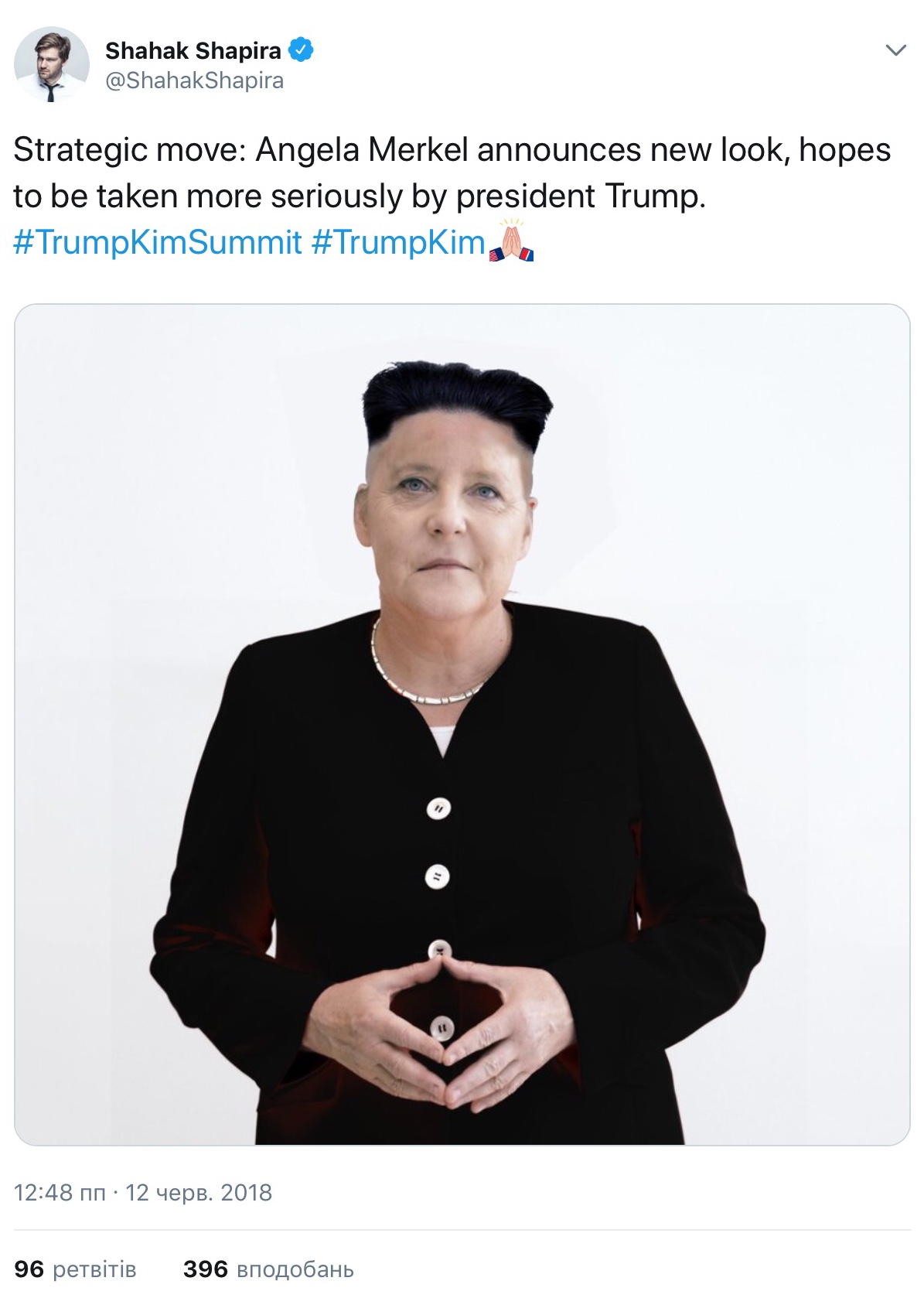Click the line ending 'president Trump.'
Screen dimensions: 924x1298
click(x=360, y=196)
